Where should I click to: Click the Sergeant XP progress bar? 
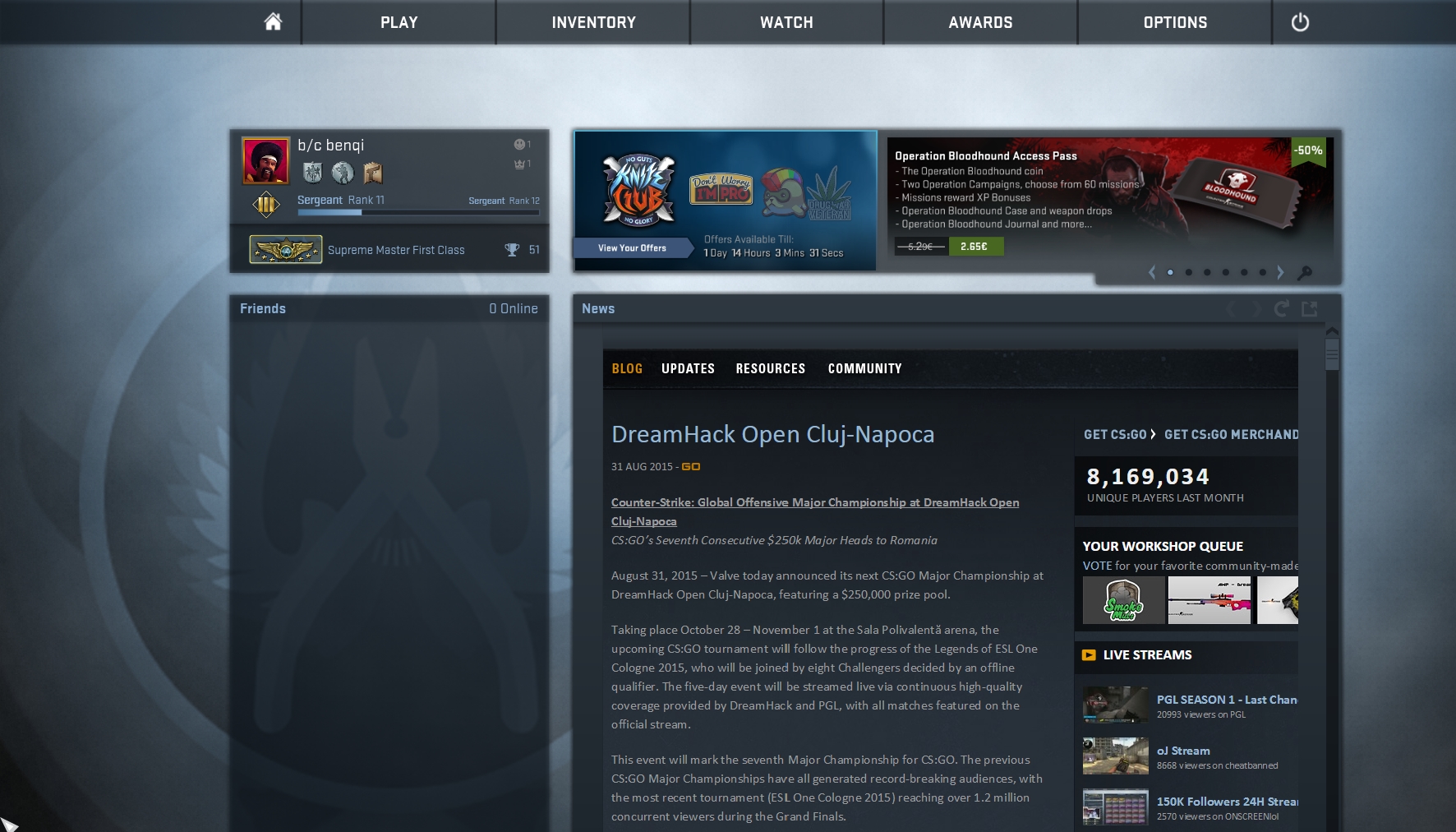click(x=418, y=212)
